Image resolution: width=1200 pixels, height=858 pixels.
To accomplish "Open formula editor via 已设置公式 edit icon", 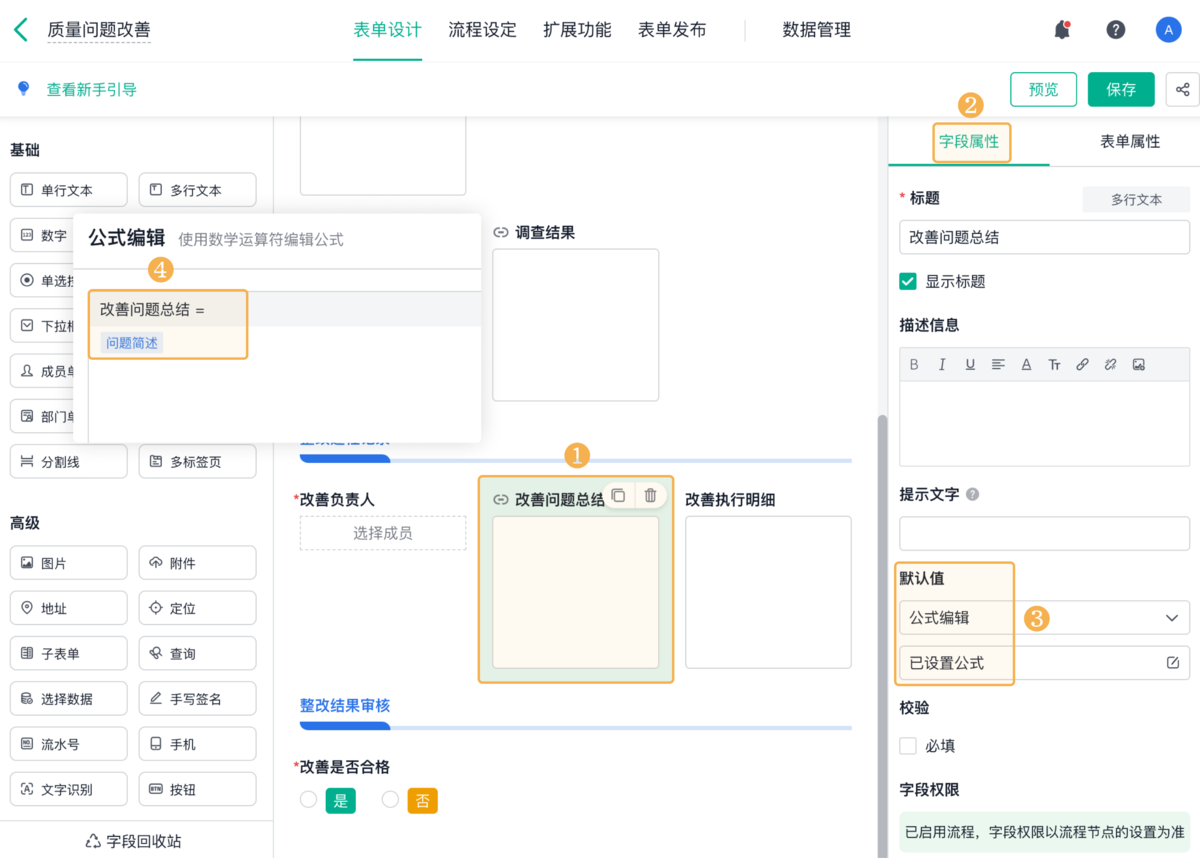I will click(x=1172, y=663).
